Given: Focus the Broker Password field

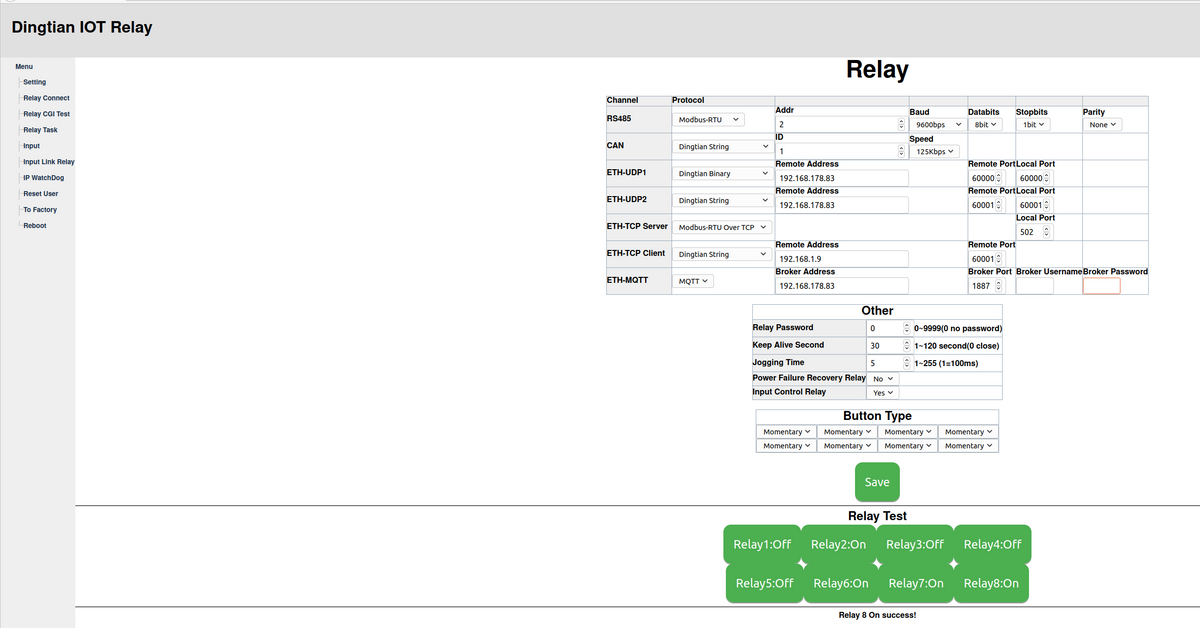Looking at the screenshot, I should point(1102,286).
